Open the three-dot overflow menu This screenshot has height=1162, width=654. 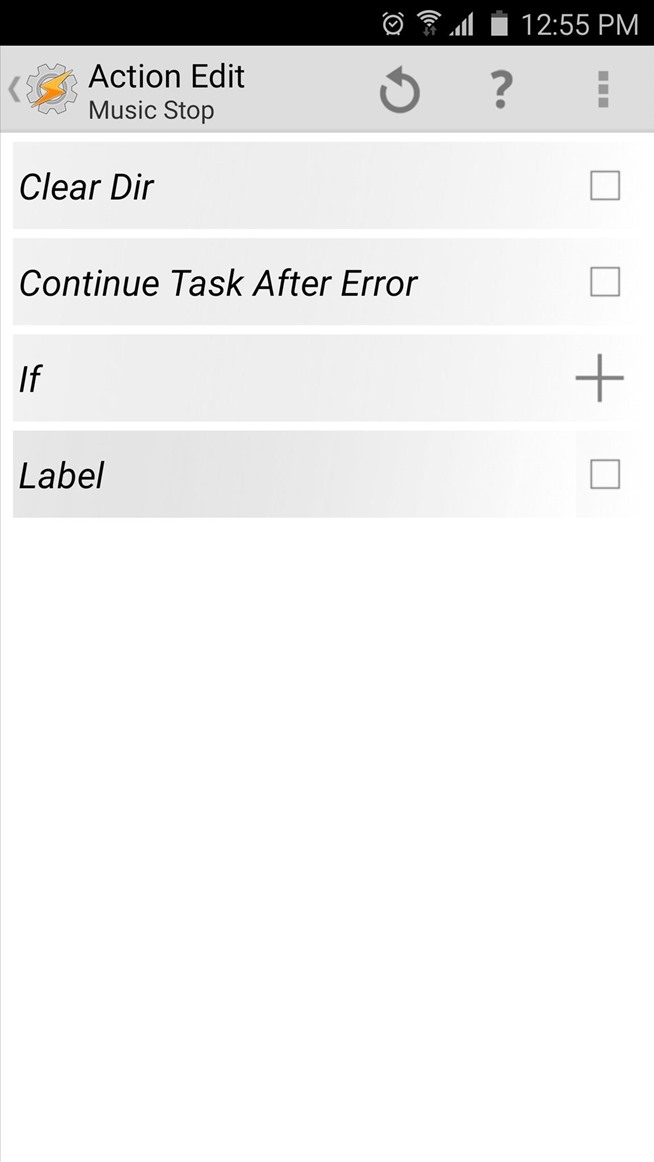pyautogui.click(x=602, y=91)
